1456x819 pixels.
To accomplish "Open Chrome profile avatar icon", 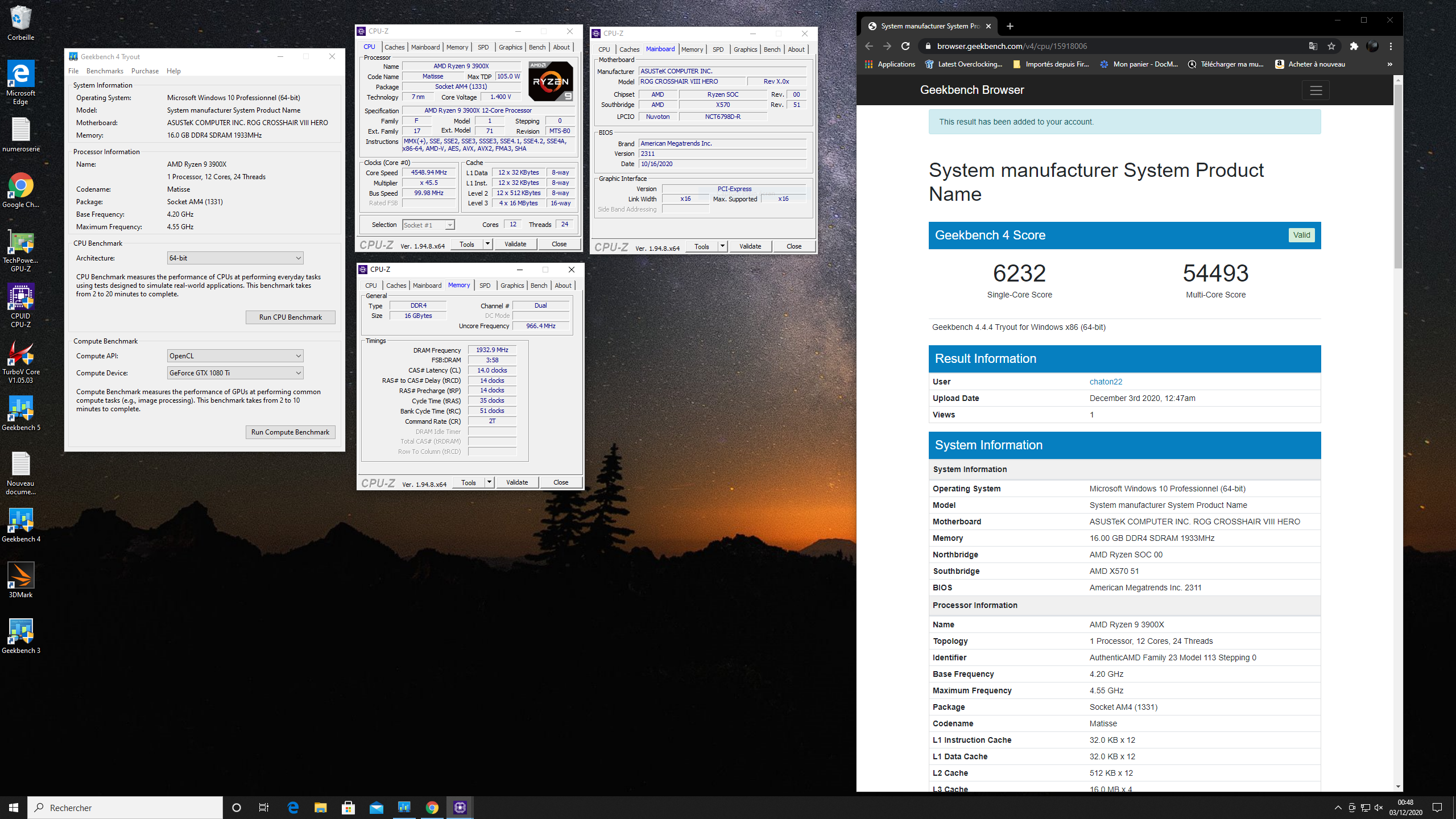I will [x=1372, y=46].
